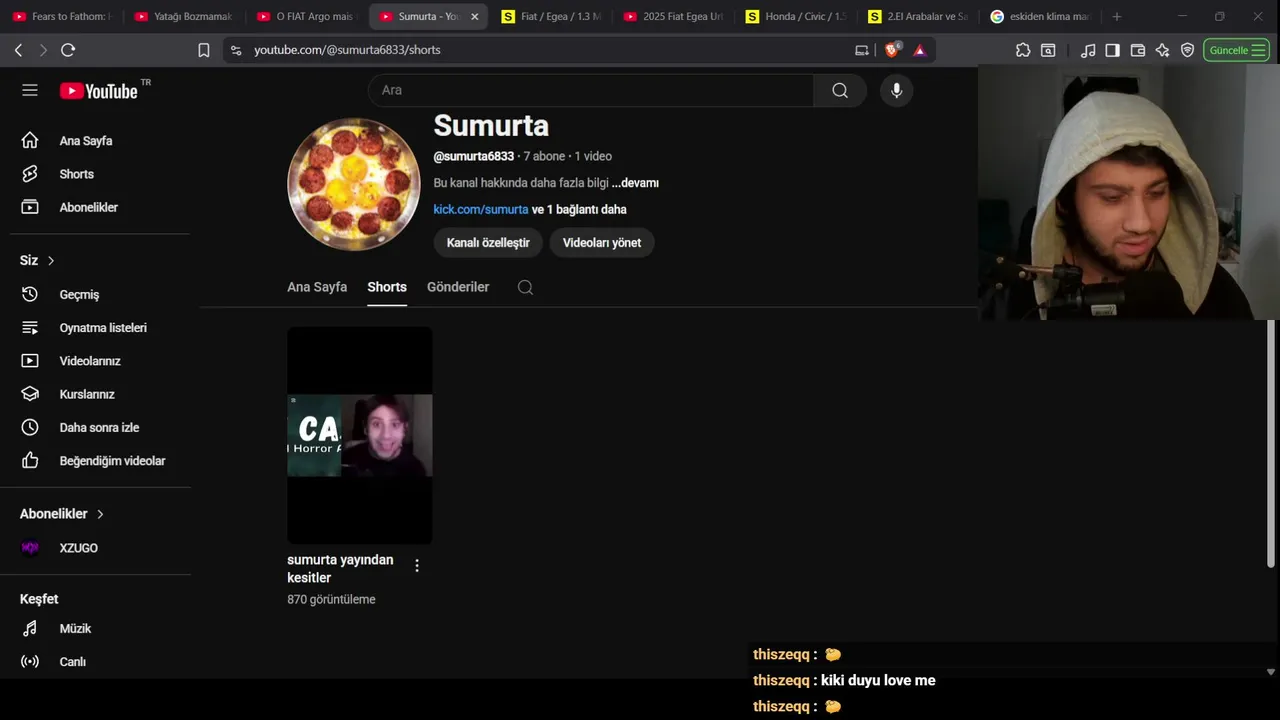Image resolution: width=1280 pixels, height=720 pixels.
Task: Click Videoları yönet button
Action: coord(602,243)
